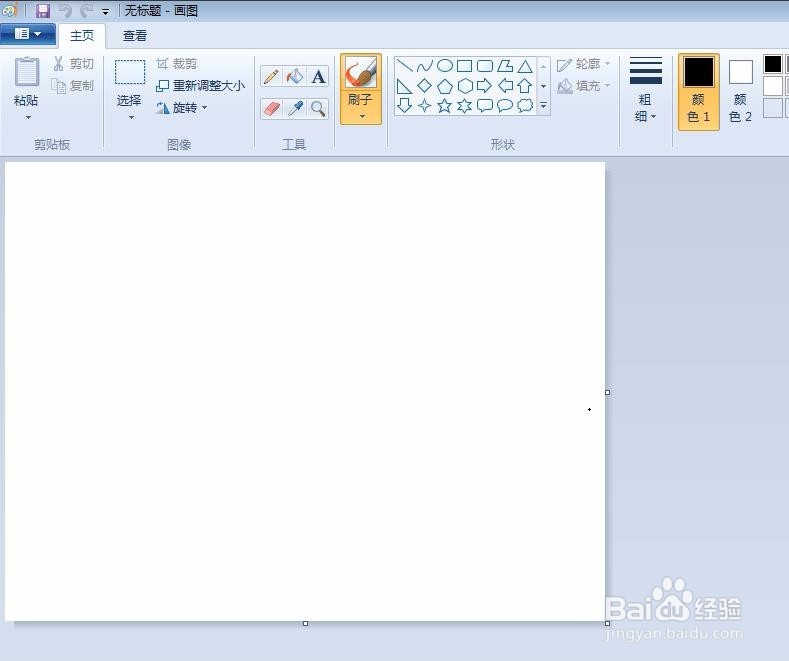Choose the Line shape
The height and width of the screenshot is (661, 789).
pos(404,66)
